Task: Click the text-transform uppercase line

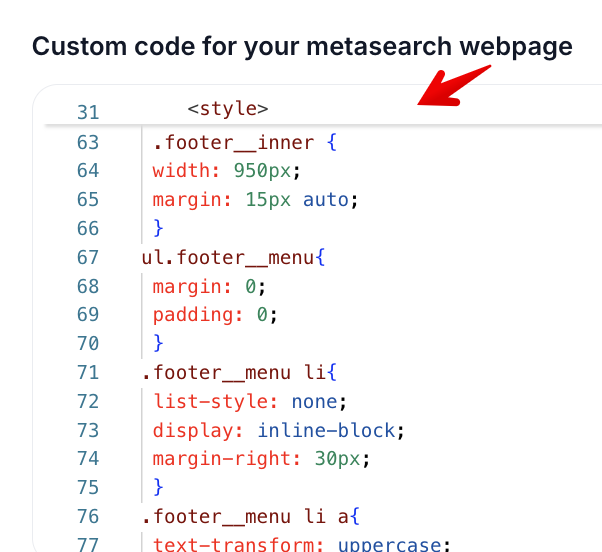Action: 302,544
